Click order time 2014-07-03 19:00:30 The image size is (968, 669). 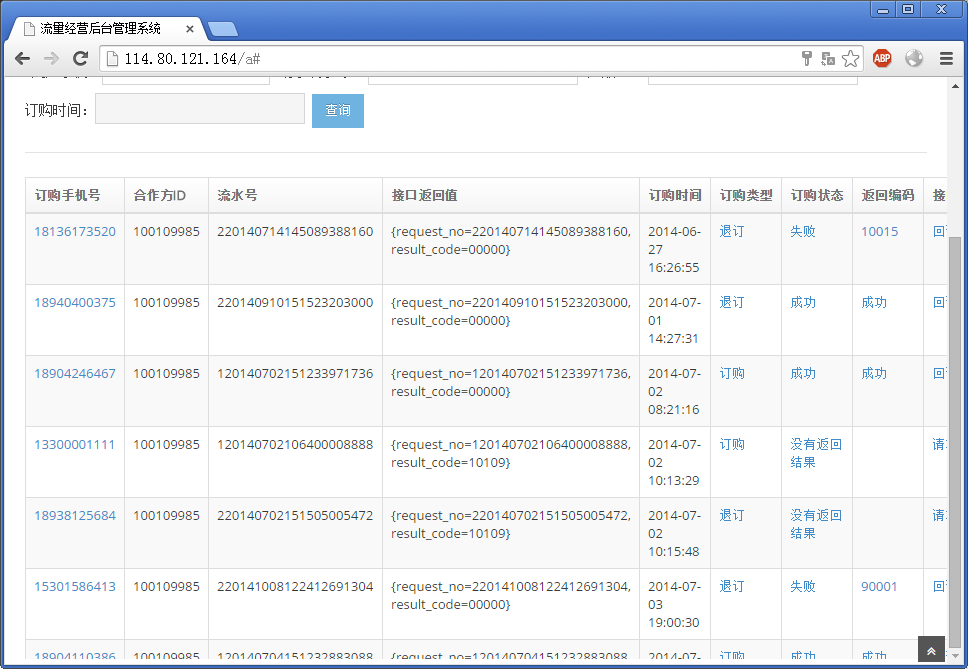coord(674,604)
